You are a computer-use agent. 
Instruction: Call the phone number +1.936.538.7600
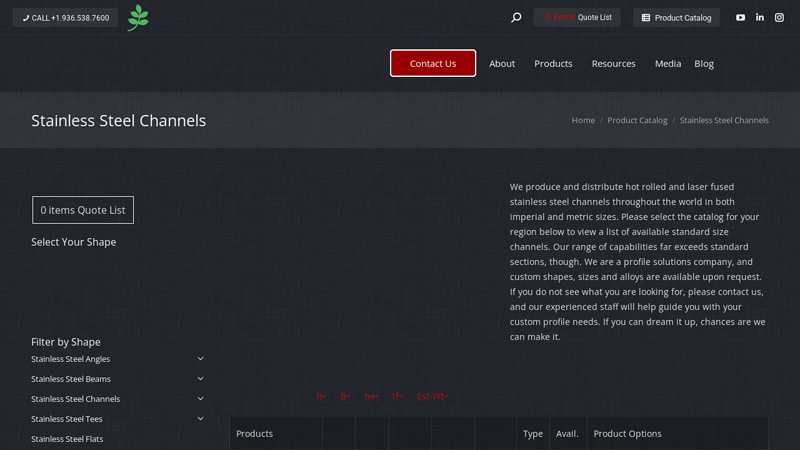[x=65, y=17]
